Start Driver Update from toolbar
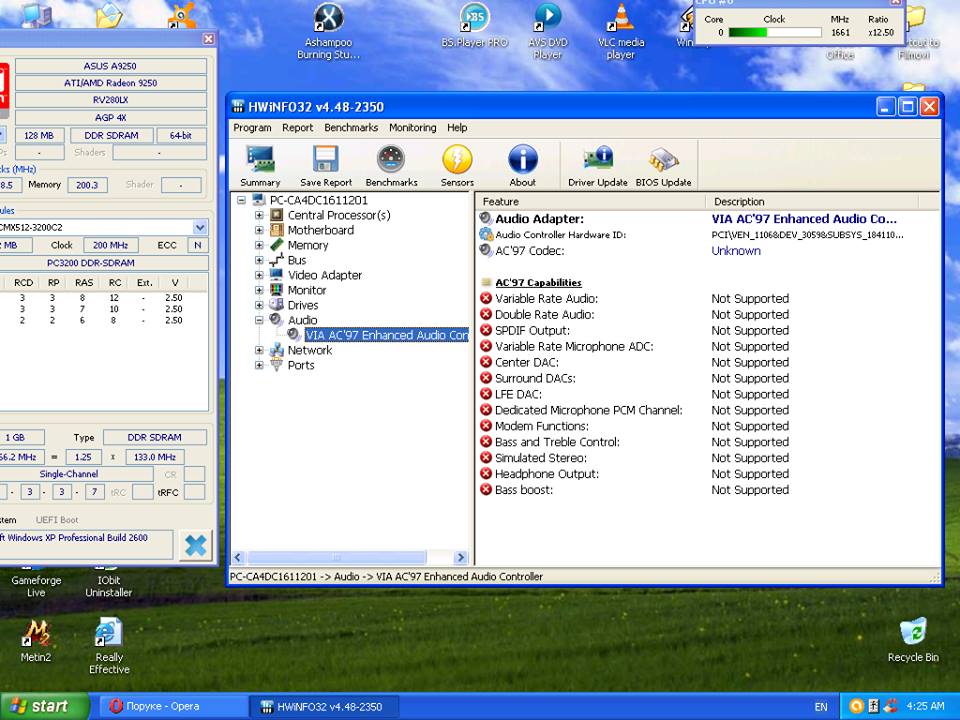960x720 pixels. point(598,164)
